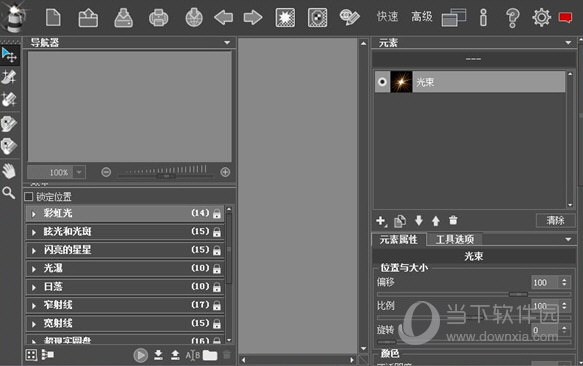Screen dimensions: 583x366
Task: Expand the 彩虹光 preset group
Action: pyautogui.click(x=34, y=214)
